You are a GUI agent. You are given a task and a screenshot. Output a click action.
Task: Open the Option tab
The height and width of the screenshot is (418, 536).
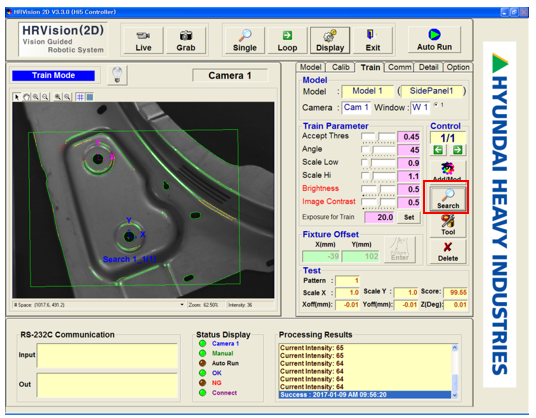(458, 67)
